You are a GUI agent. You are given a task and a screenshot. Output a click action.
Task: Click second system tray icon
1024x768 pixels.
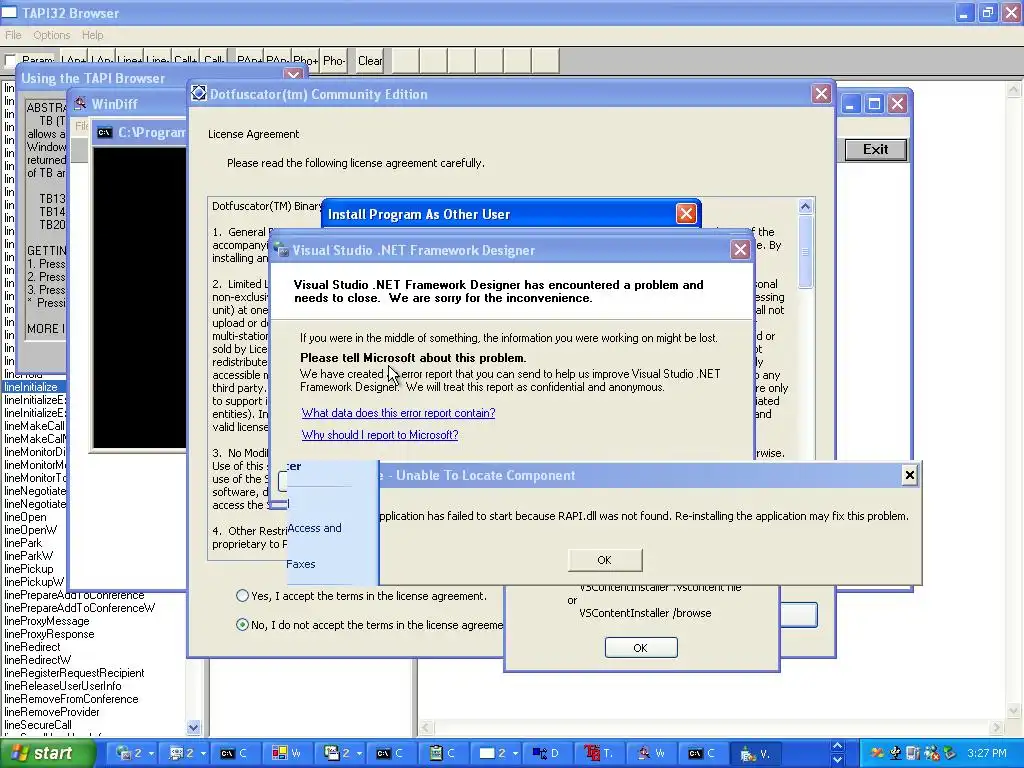[x=895, y=753]
